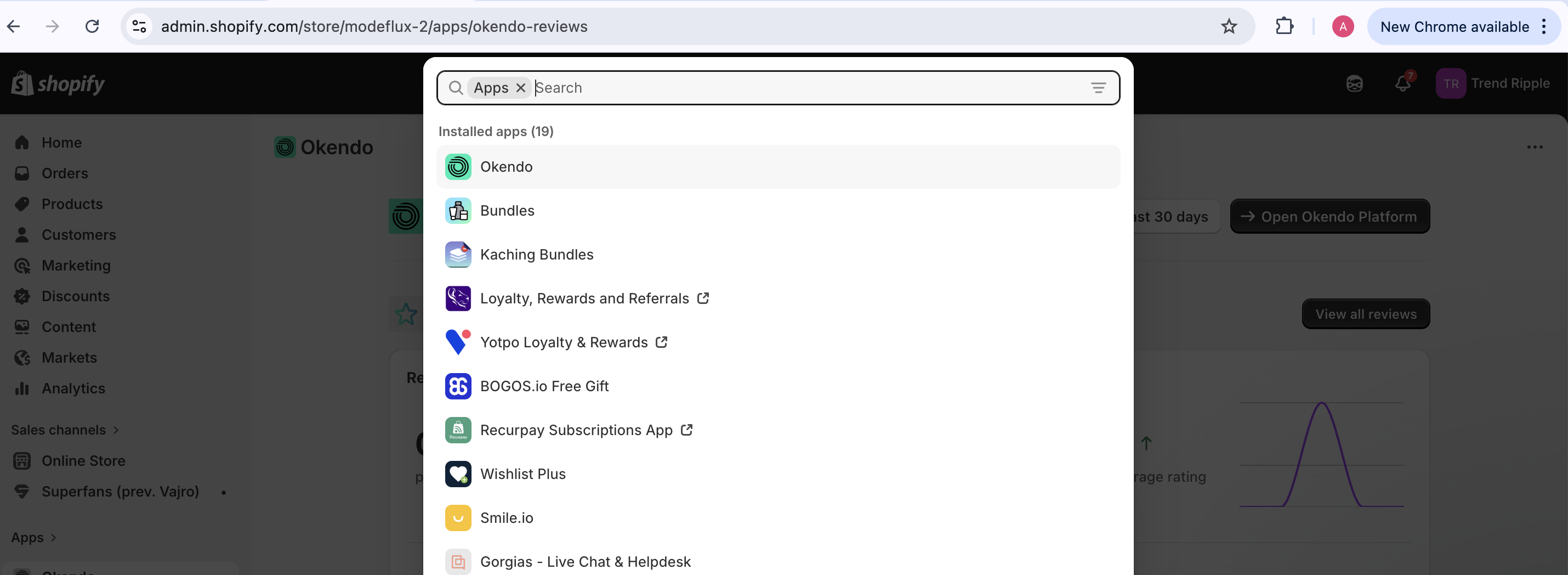This screenshot has height=575, width=1568.
Task: Click the Gorgias app icon
Action: [x=458, y=562]
